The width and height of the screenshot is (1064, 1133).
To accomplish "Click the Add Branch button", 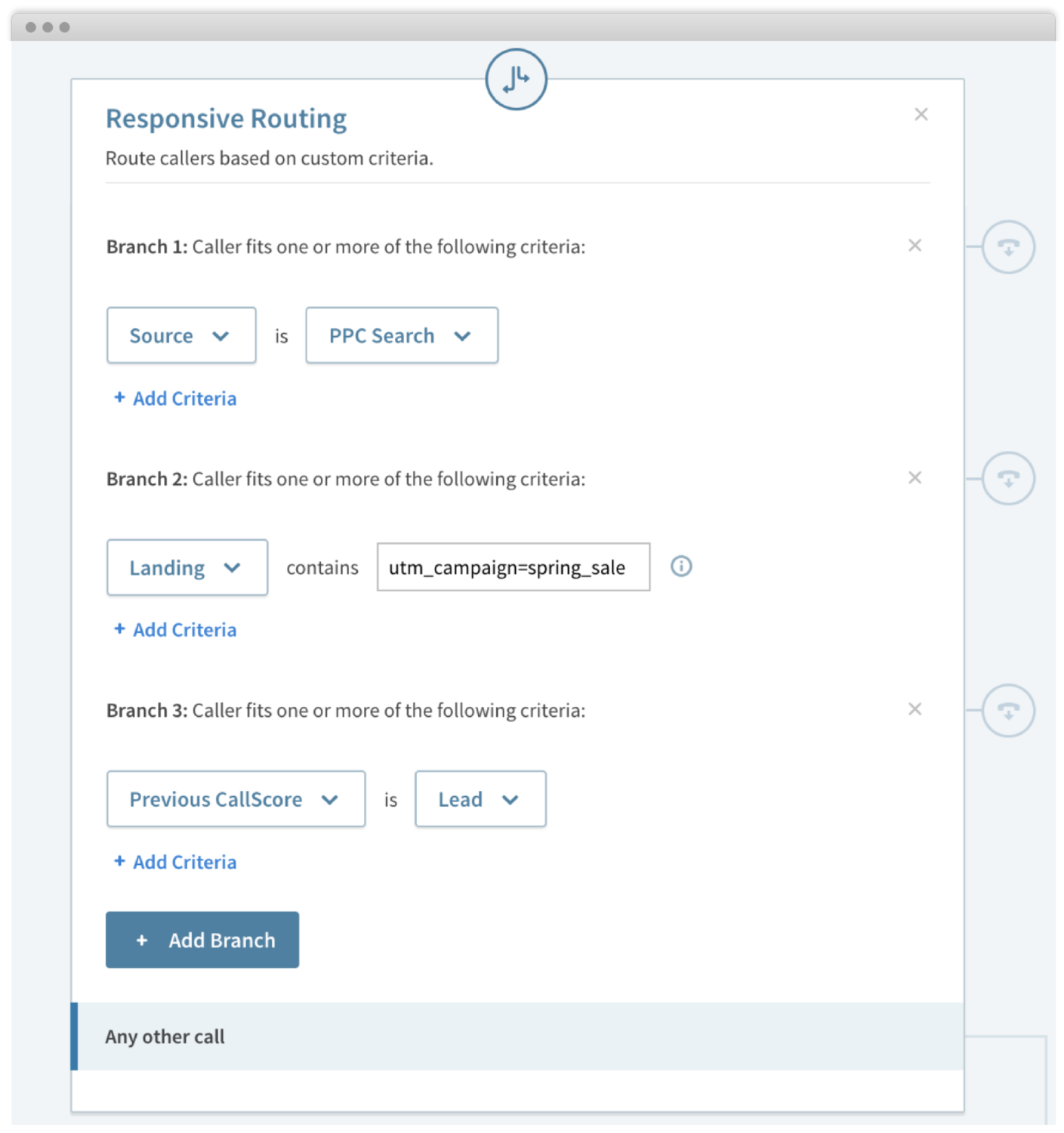I will [x=202, y=940].
